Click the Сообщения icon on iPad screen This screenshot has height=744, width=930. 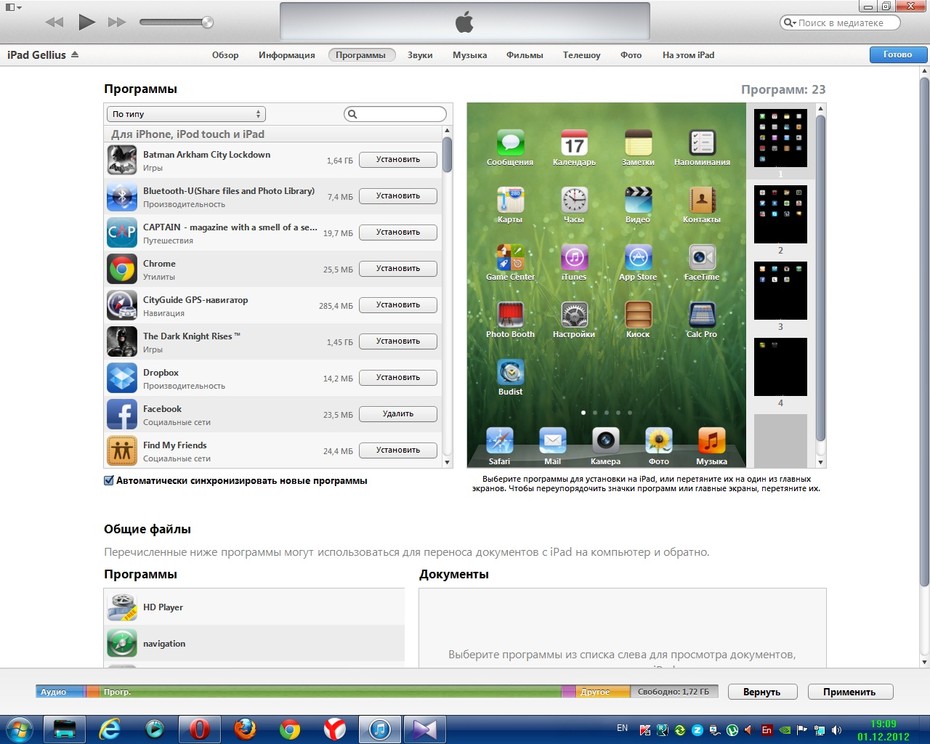pyautogui.click(x=510, y=143)
